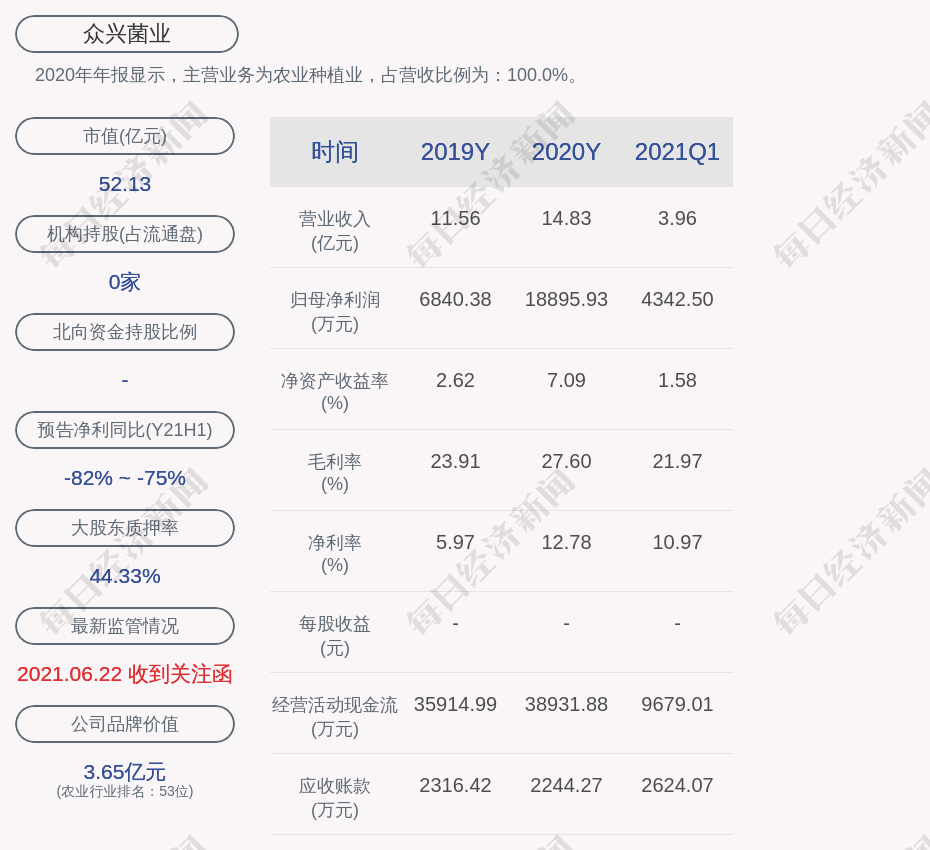Image resolution: width=930 pixels, height=850 pixels.
Task: Select the 公司品牌价值 label pill
Action: (125, 724)
